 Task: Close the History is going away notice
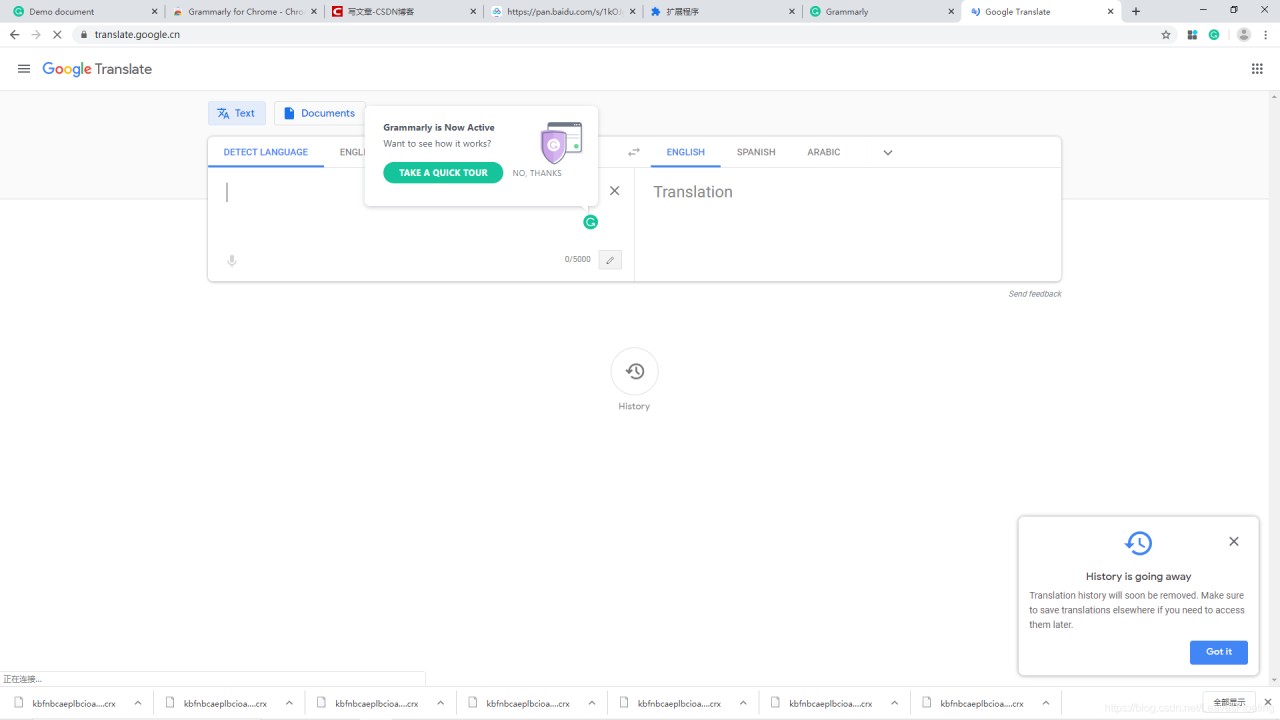(x=1234, y=541)
